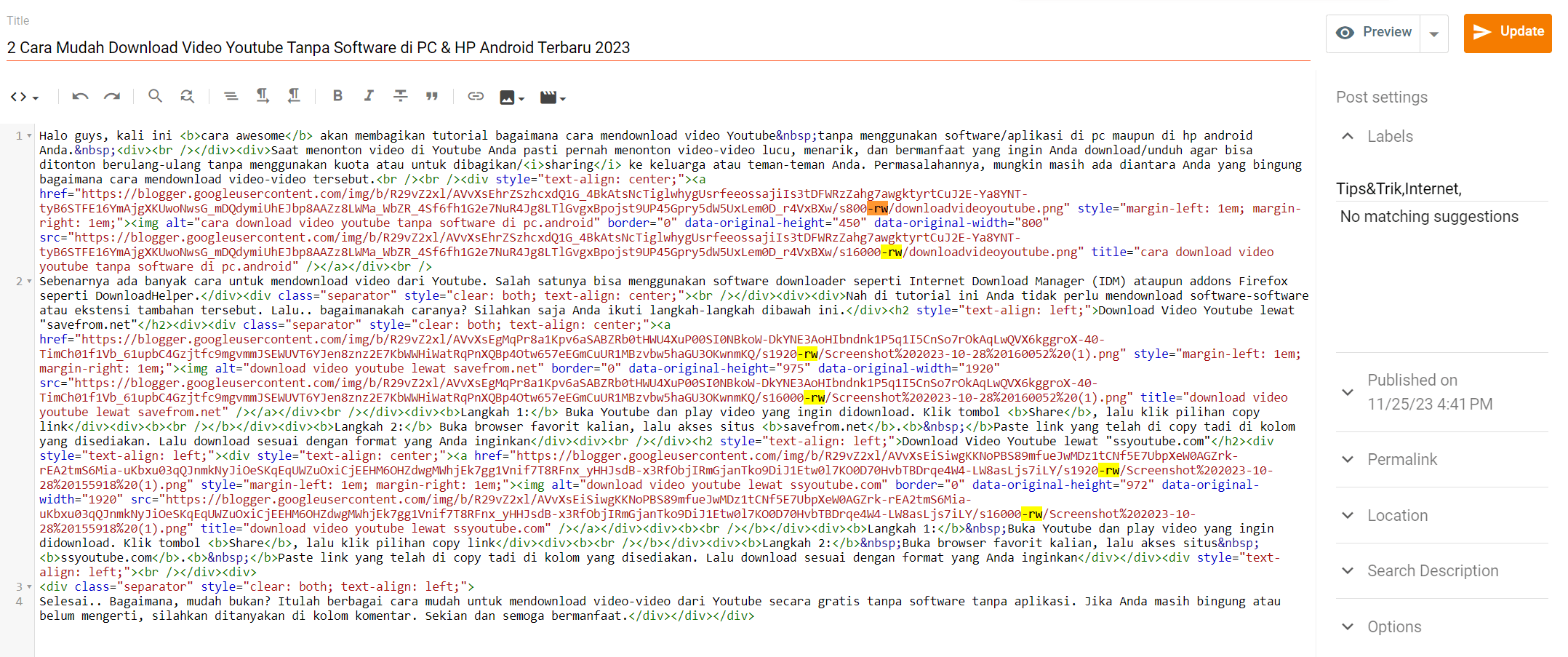Fold code line 3 with its arrow
Screen dimensions: 1568x657
click(x=29, y=586)
